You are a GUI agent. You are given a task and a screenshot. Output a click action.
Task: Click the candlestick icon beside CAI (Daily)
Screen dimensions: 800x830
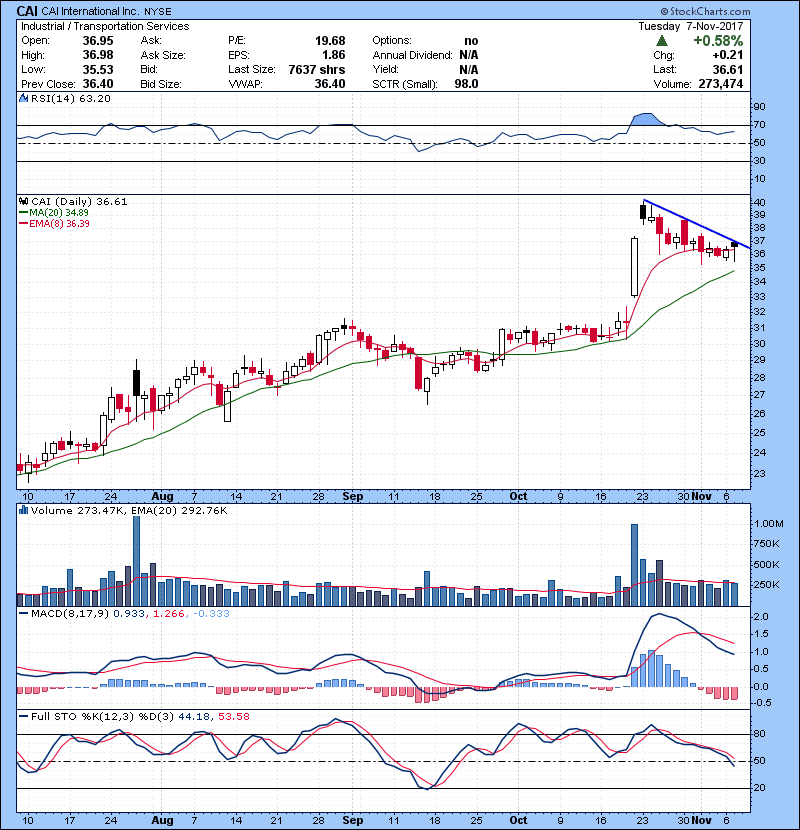[x=23, y=202]
